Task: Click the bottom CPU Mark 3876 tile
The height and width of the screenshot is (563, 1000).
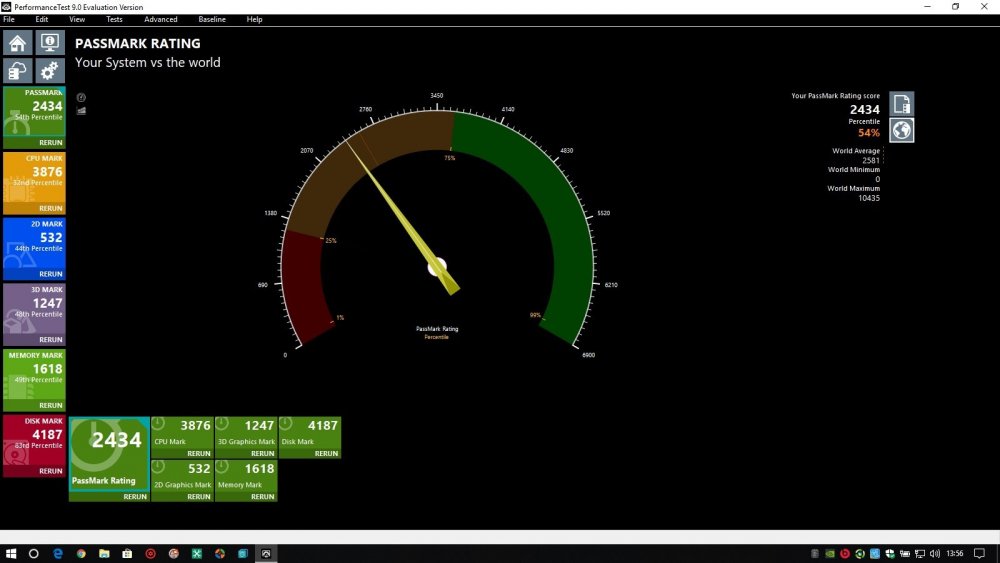Action: click(182, 433)
